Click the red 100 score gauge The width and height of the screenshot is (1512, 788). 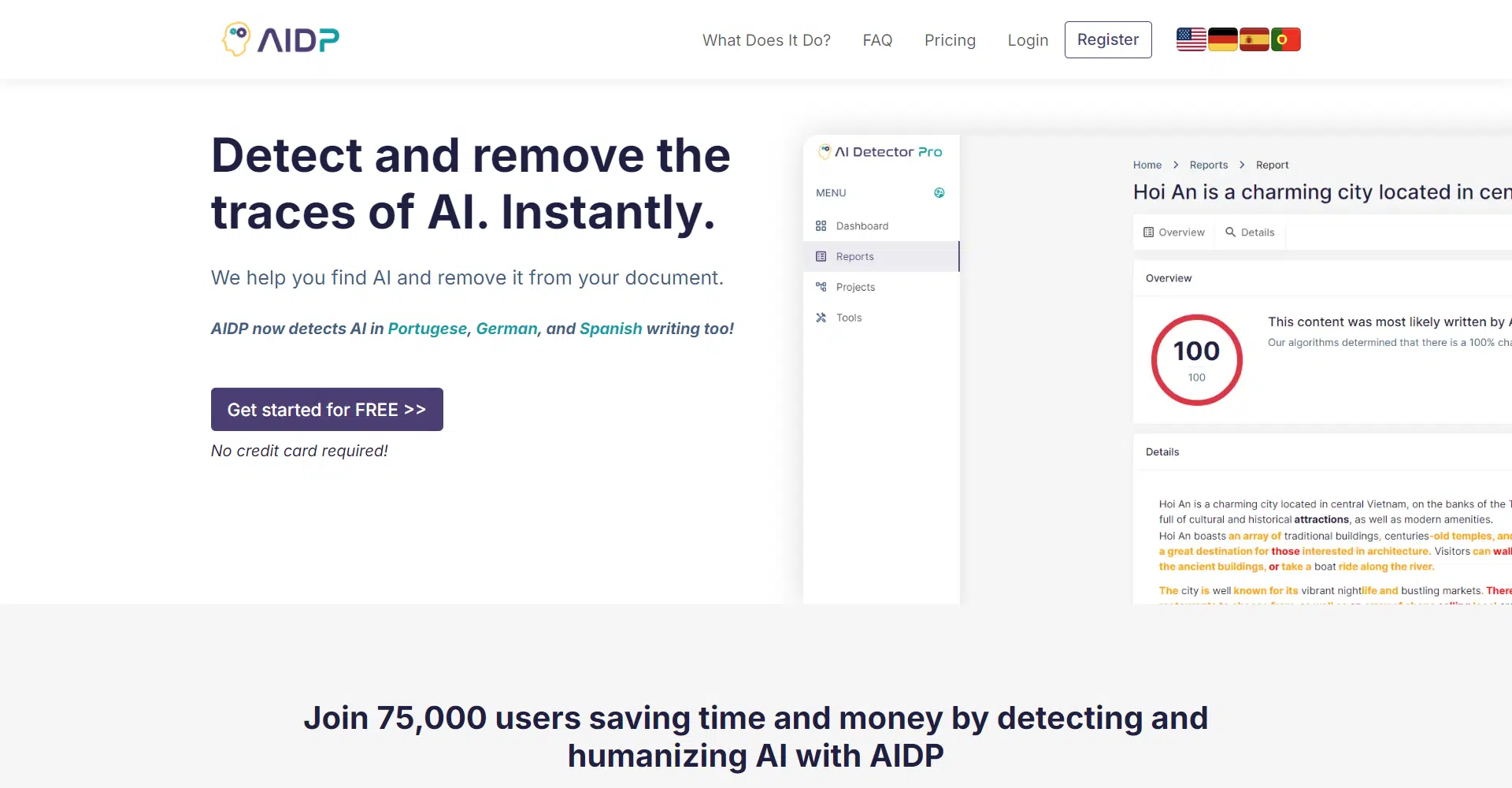click(1196, 360)
